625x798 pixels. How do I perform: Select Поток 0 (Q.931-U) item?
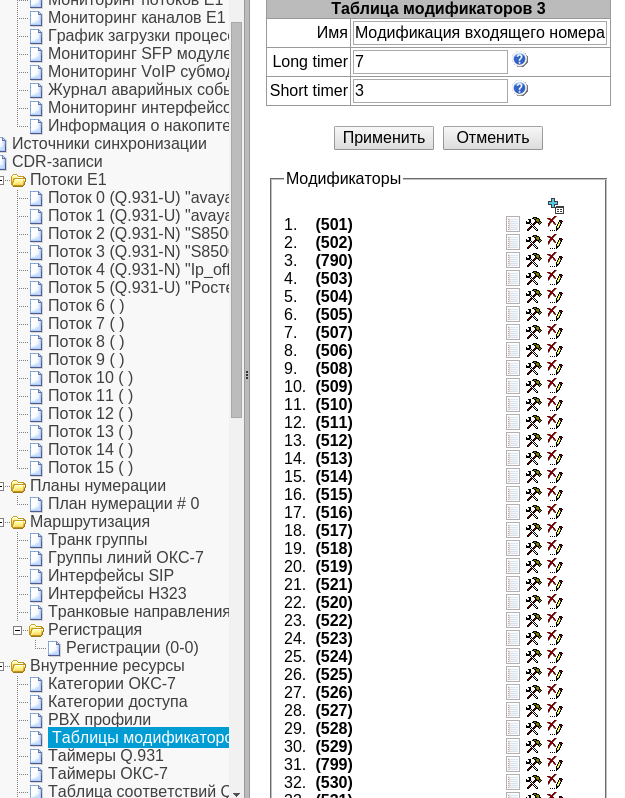pyautogui.click(x=138, y=197)
